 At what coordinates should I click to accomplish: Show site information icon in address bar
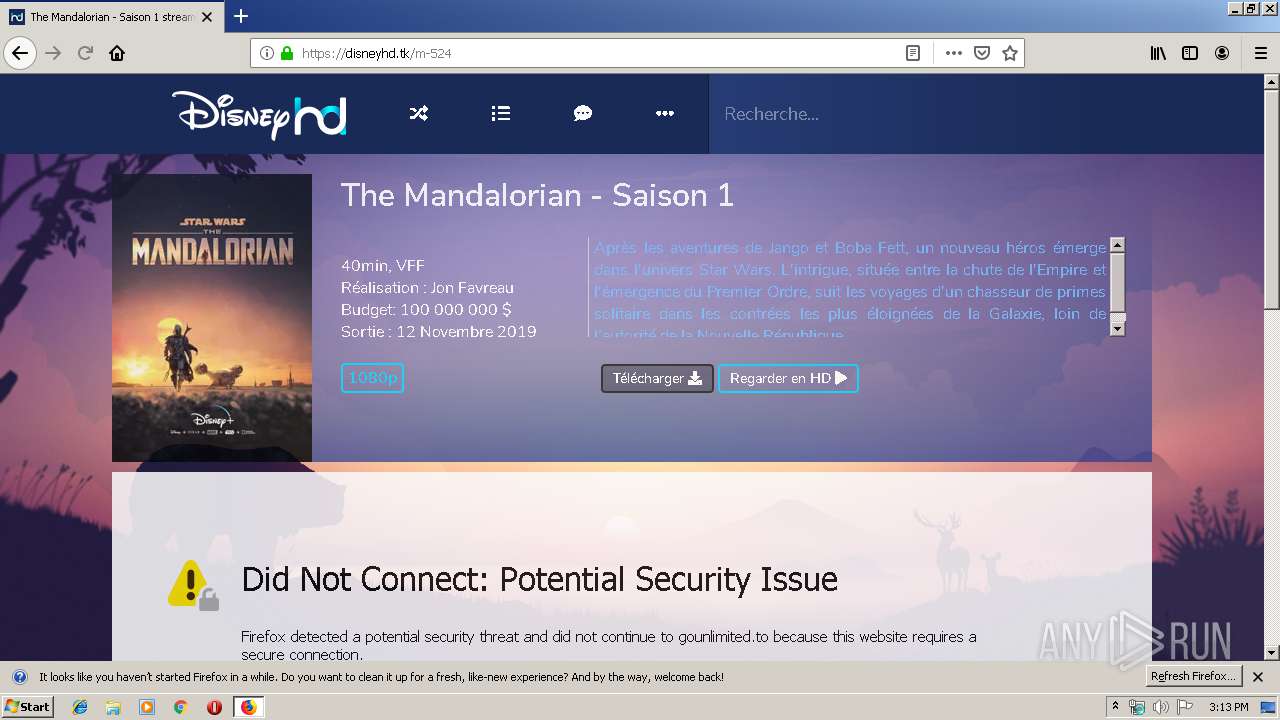pos(267,53)
